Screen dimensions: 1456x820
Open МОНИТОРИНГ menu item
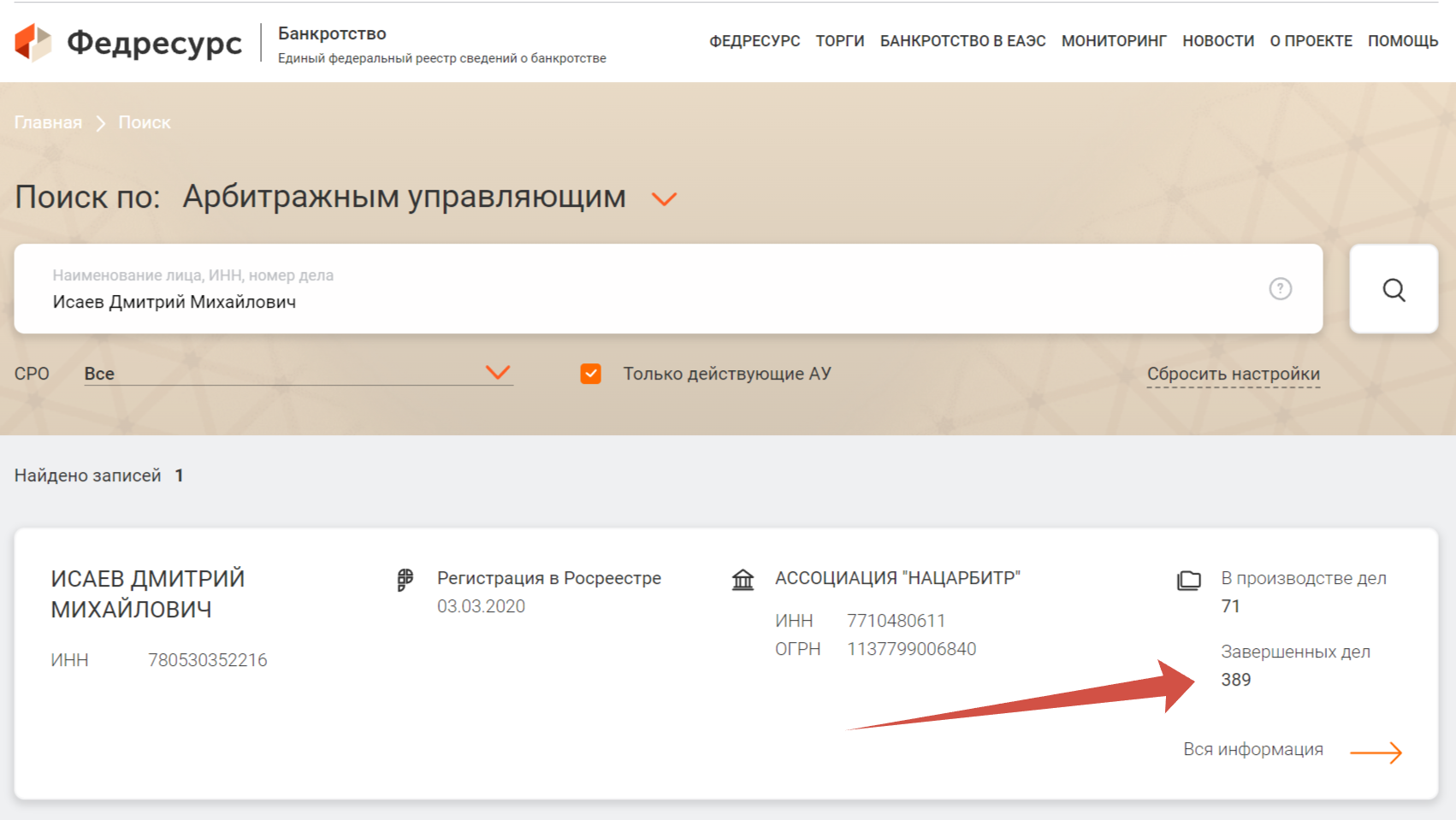click(x=1114, y=41)
